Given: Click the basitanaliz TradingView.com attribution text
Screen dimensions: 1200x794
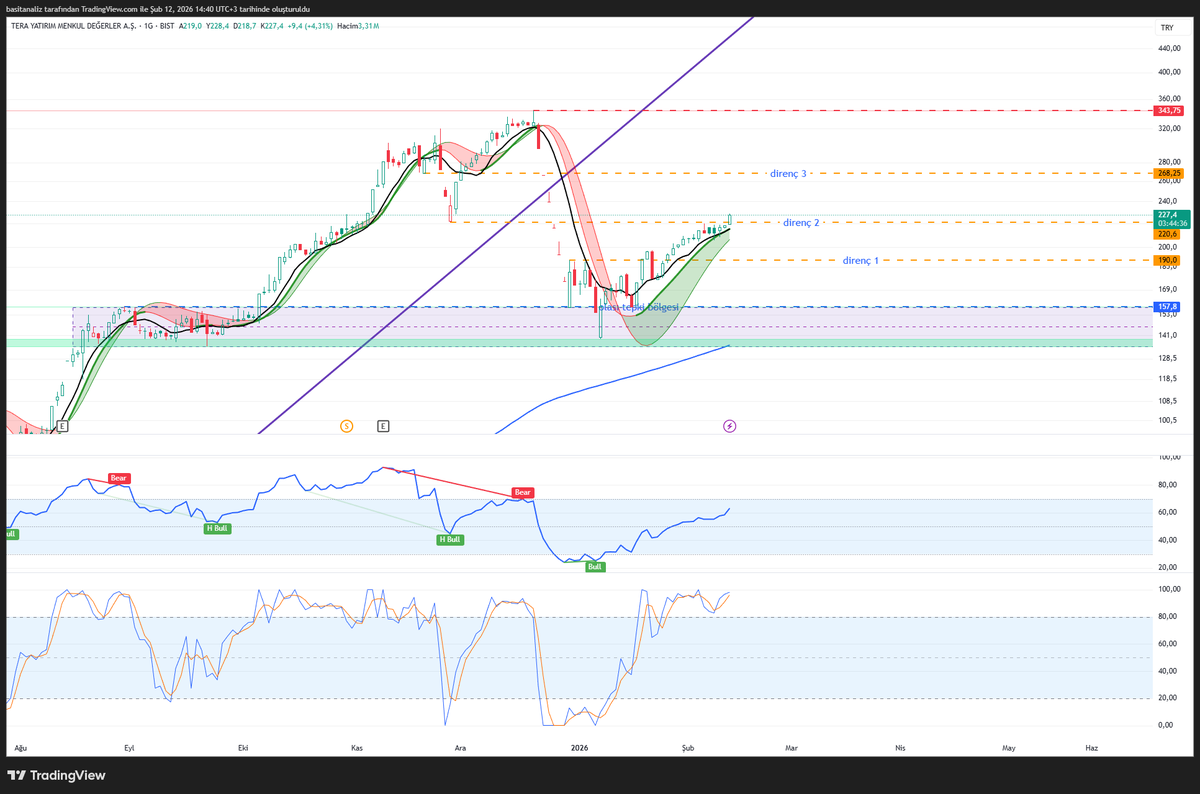Looking at the screenshot, I should coord(158,9).
